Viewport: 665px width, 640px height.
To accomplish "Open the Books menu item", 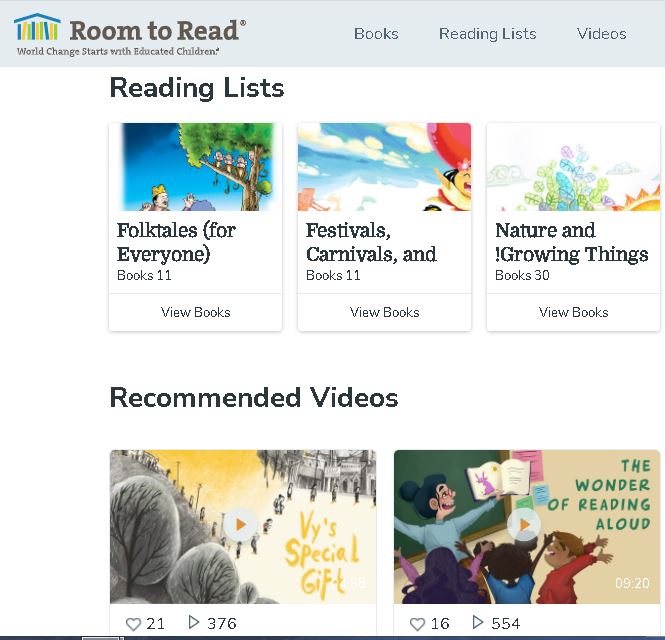I will [376, 34].
